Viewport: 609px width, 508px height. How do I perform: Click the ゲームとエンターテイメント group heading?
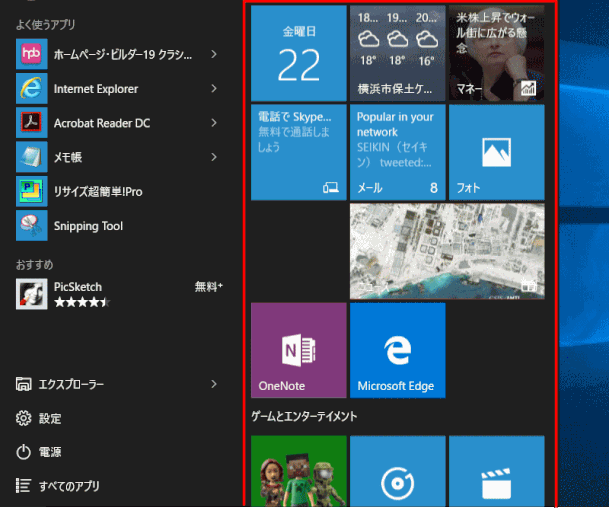304,416
